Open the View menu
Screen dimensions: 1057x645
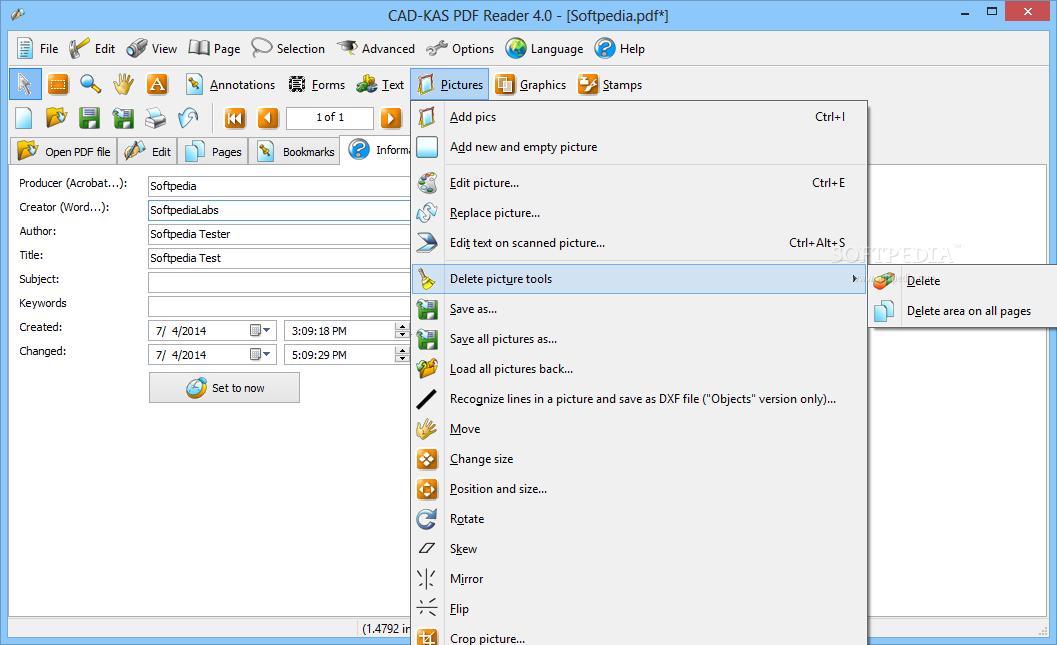click(152, 49)
